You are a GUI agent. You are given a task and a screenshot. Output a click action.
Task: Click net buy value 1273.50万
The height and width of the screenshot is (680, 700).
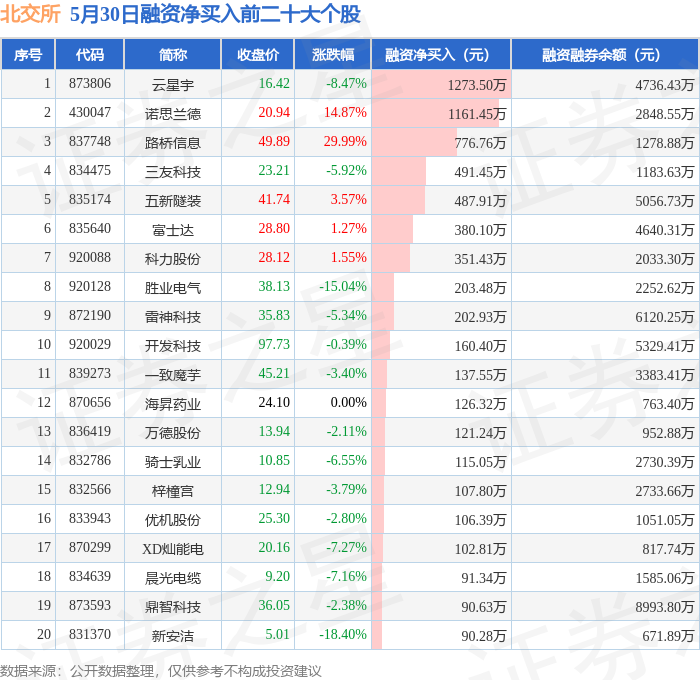477,84
